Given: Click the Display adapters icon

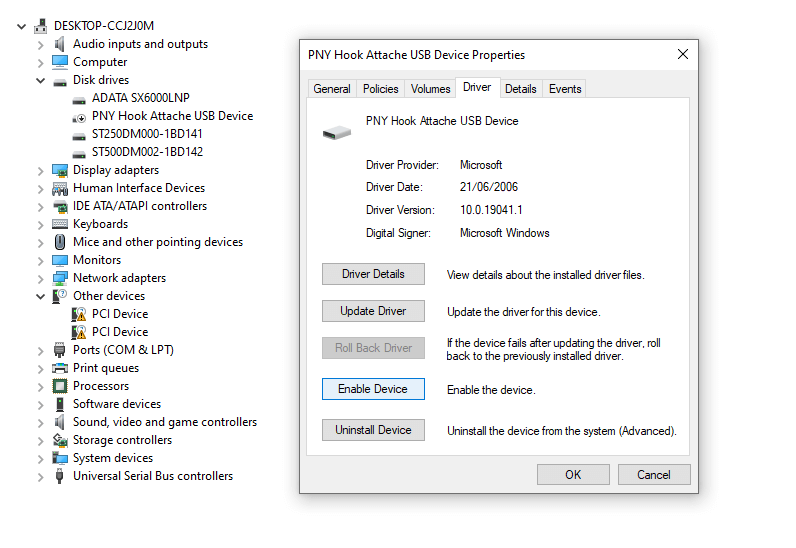Looking at the screenshot, I should click(59, 170).
